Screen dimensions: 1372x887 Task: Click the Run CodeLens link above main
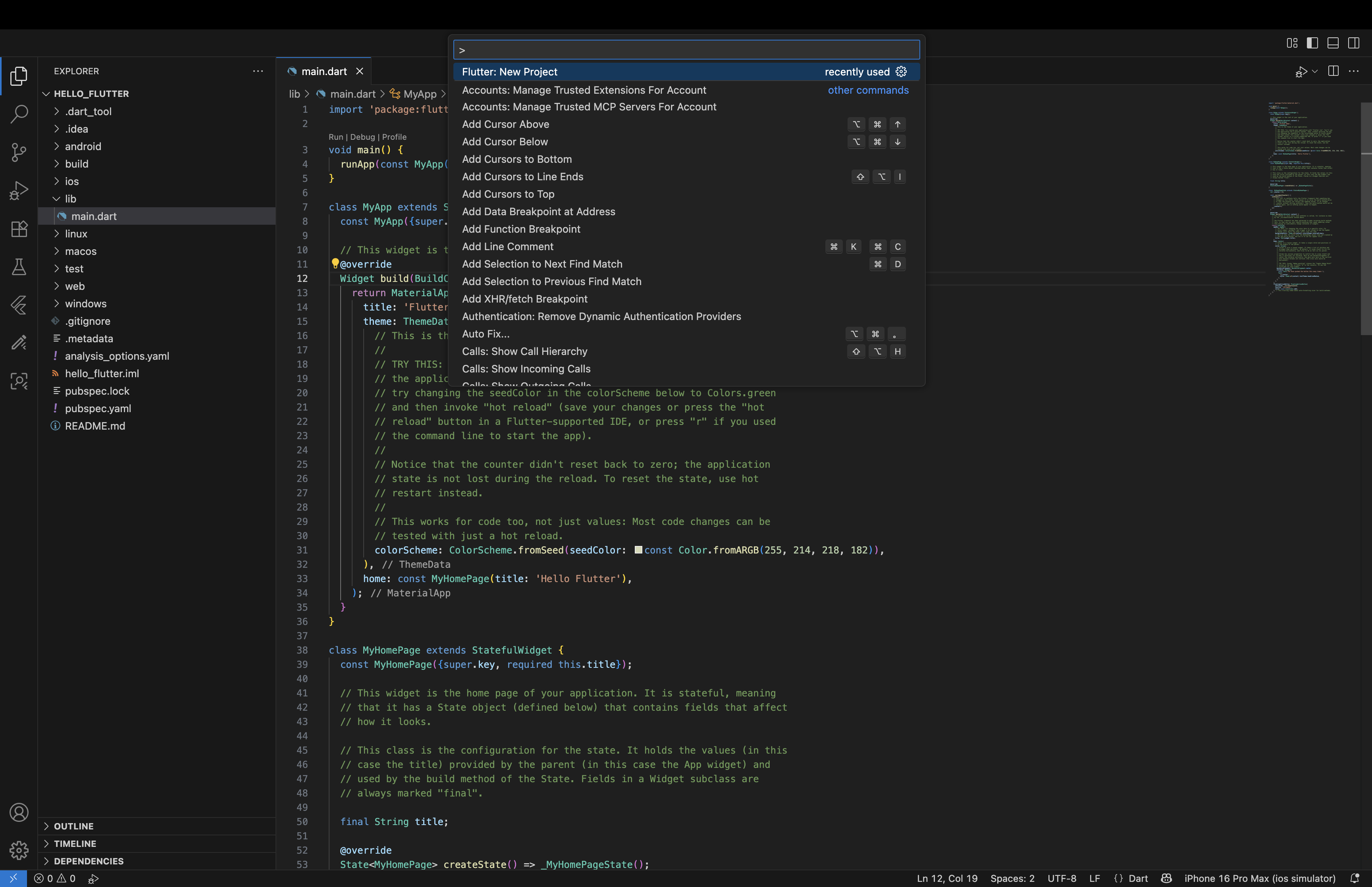[x=336, y=137]
